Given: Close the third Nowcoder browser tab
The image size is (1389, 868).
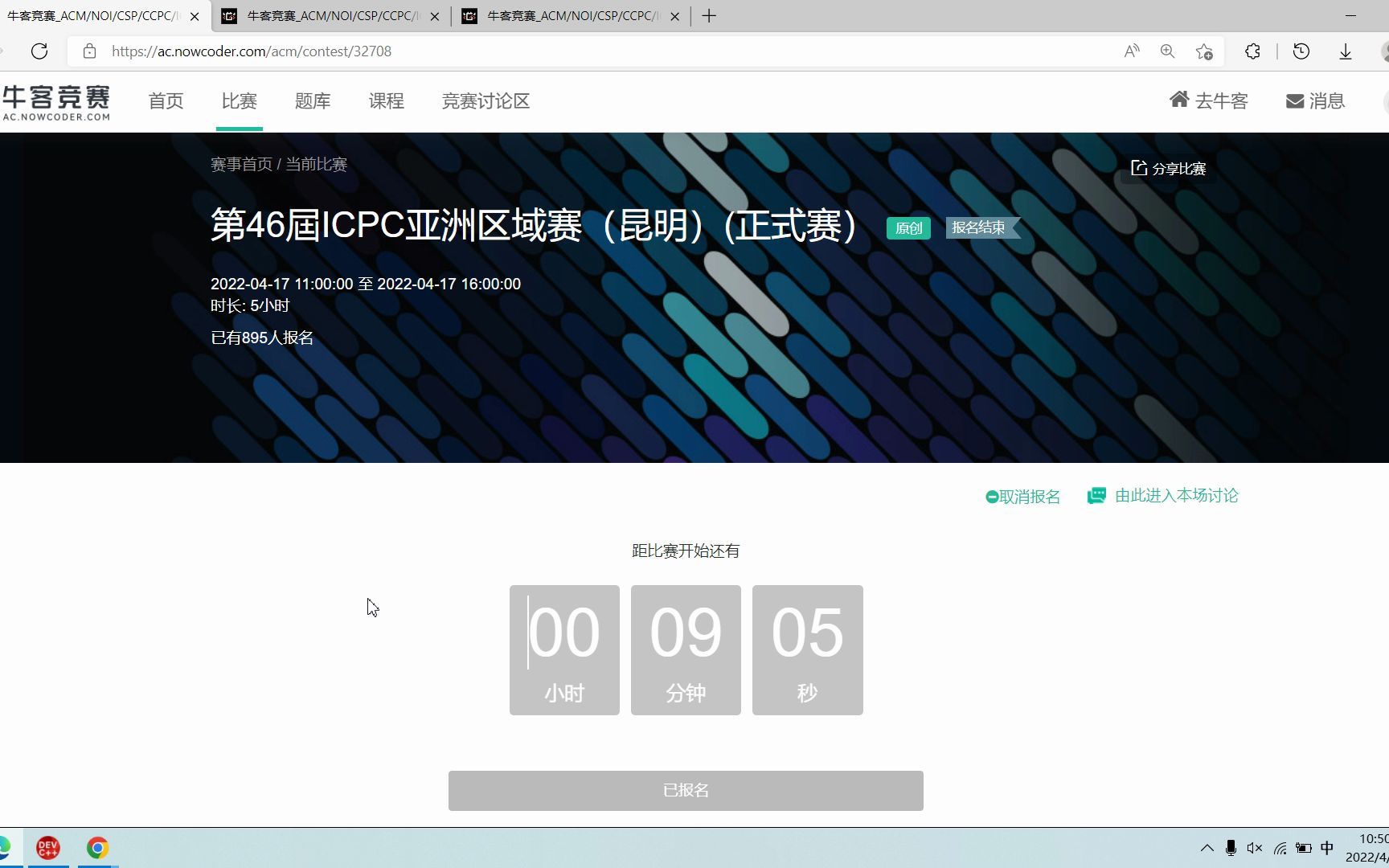Looking at the screenshot, I should click(x=675, y=16).
